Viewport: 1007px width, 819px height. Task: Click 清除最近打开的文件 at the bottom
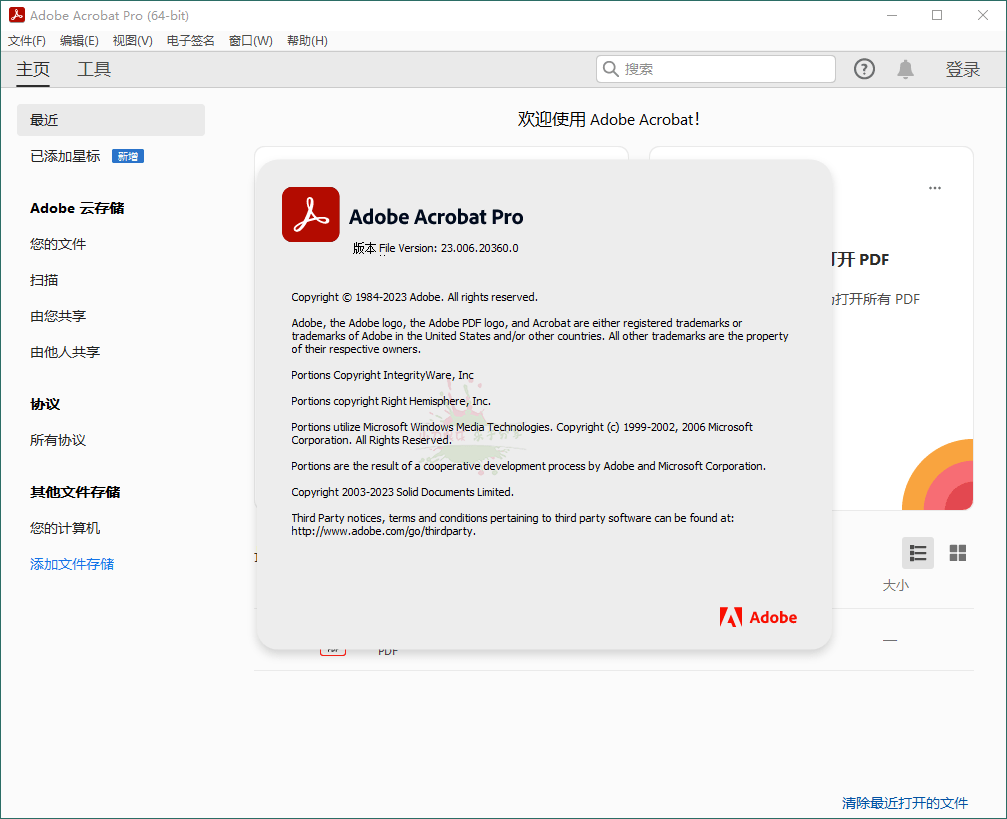pos(904,803)
